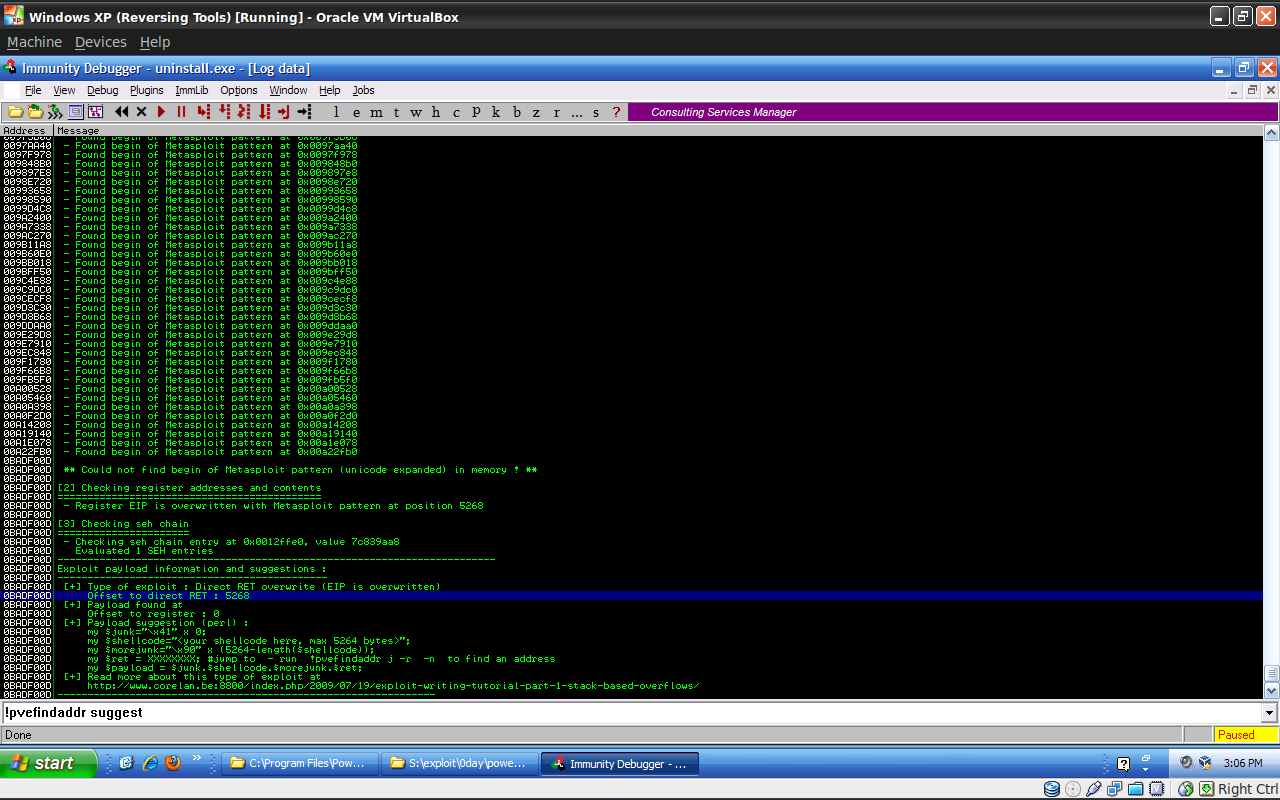Open the File menu in Immunity Debugger
1280x800 pixels.
tap(33, 90)
